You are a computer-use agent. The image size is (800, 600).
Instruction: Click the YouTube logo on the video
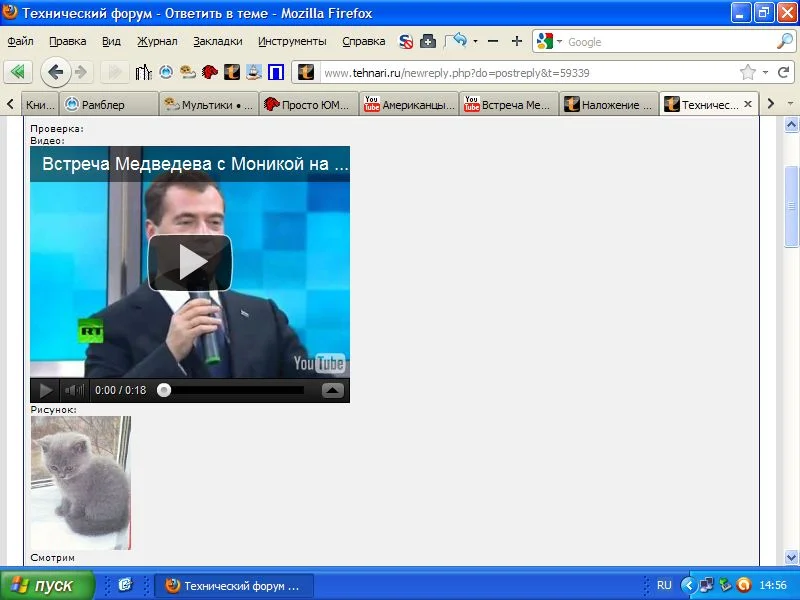pyautogui.click(x=319, y=364)
